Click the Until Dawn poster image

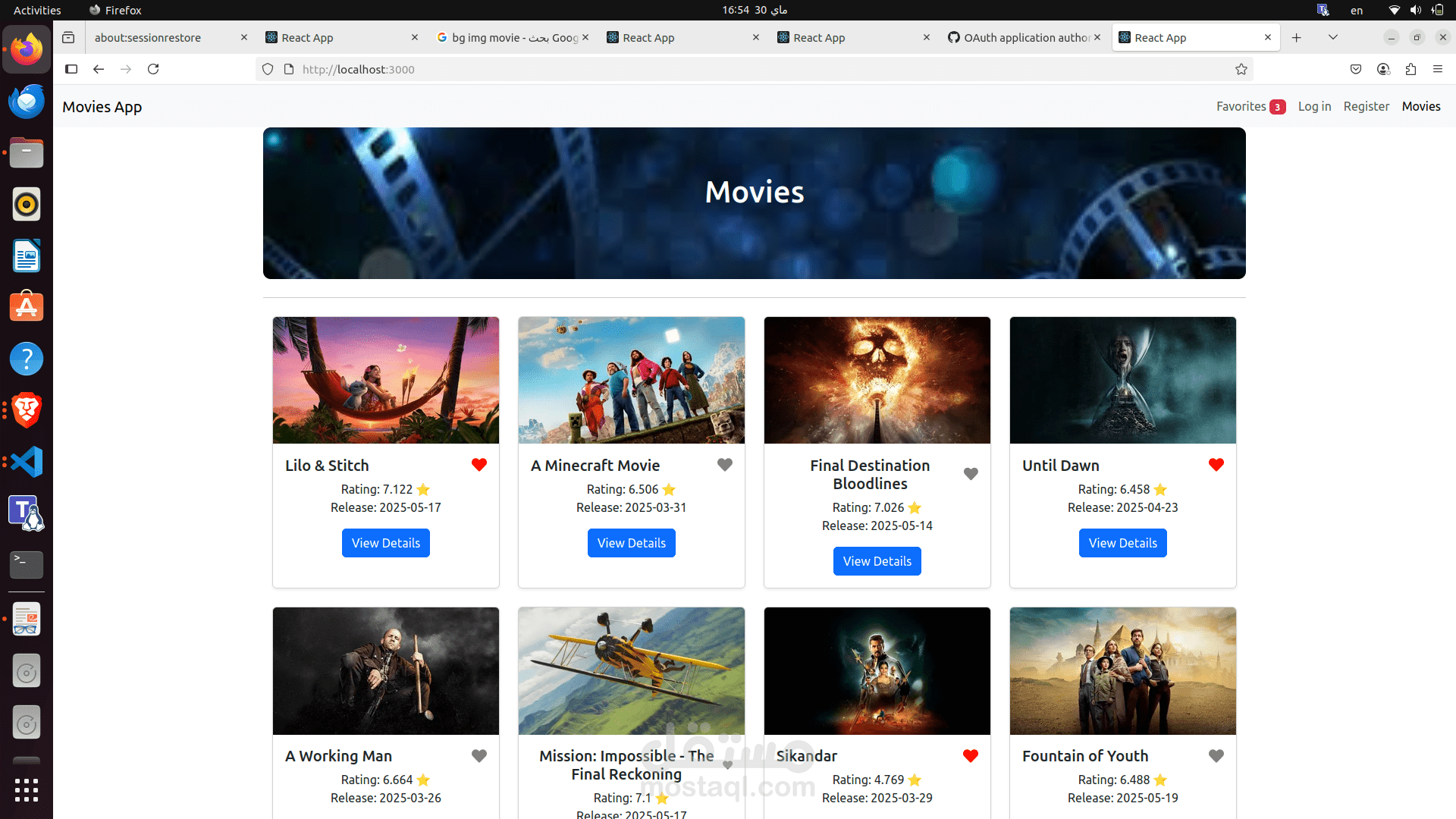click(1123, 380)
